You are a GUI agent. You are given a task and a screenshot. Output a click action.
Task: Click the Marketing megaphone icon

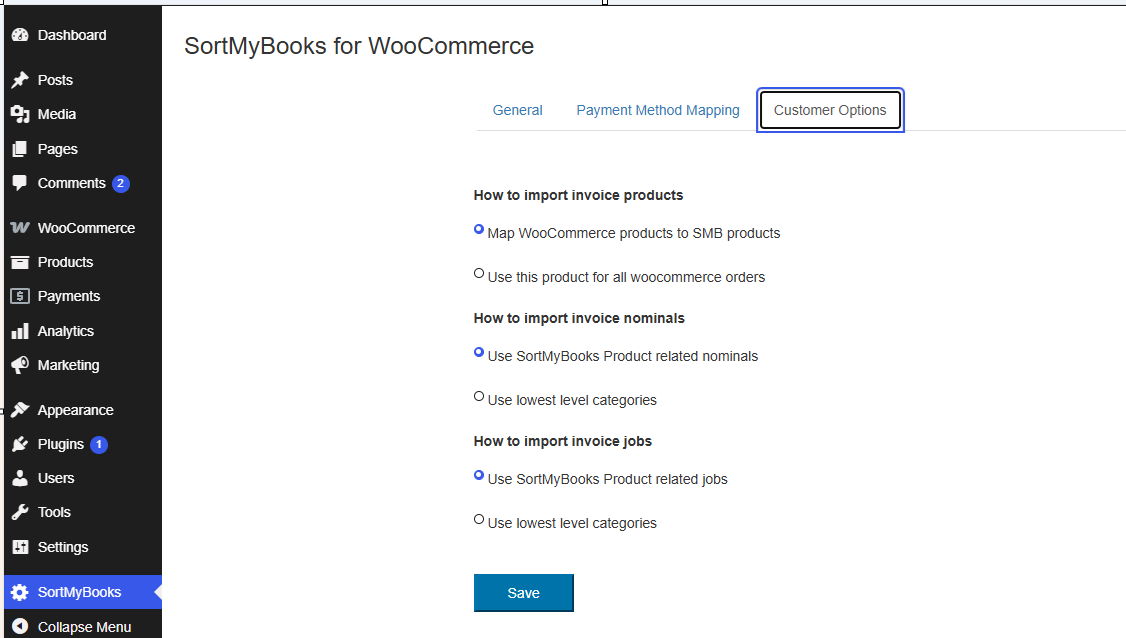[20, 365]
